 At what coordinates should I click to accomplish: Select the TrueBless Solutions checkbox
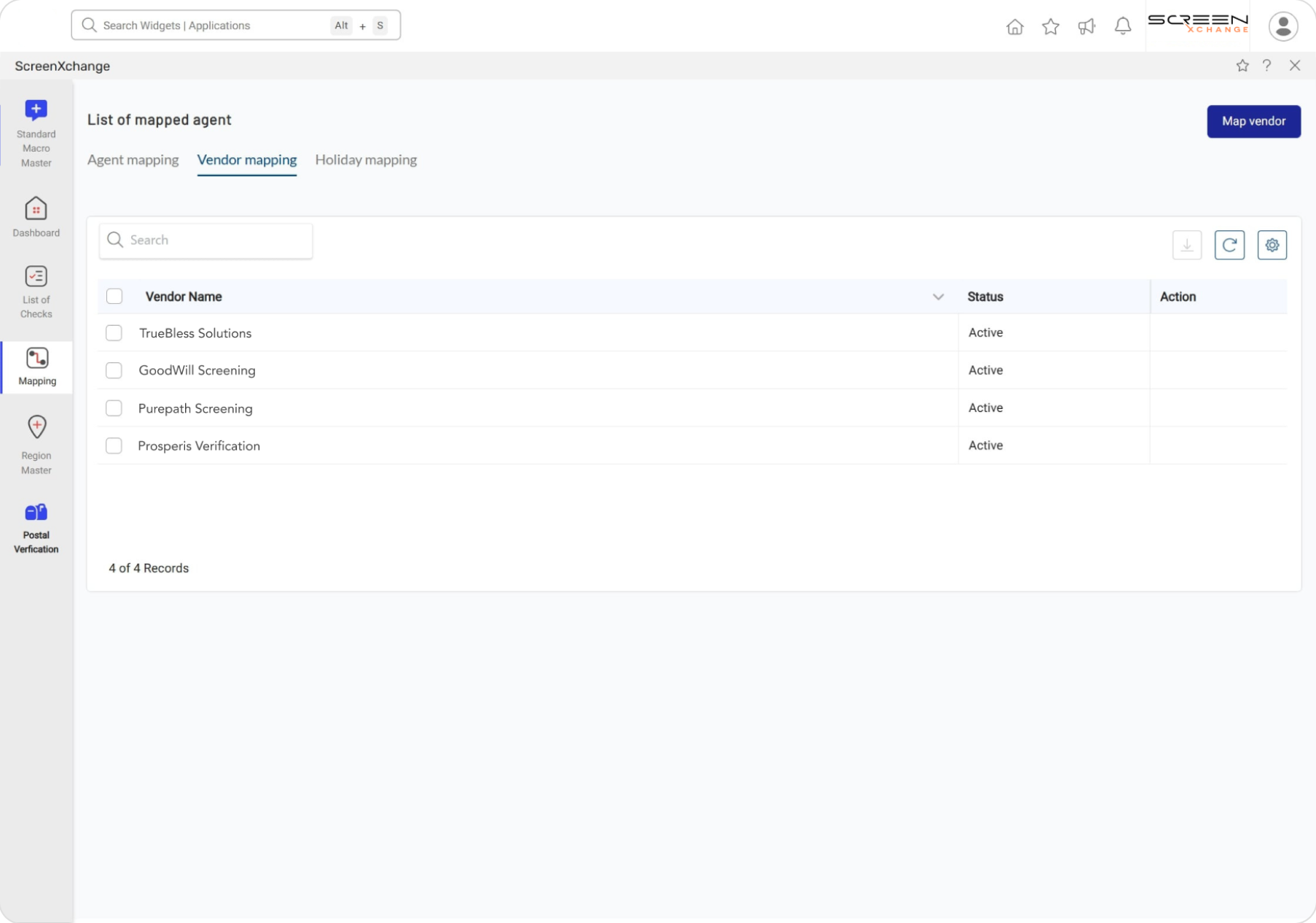point(114,333)
